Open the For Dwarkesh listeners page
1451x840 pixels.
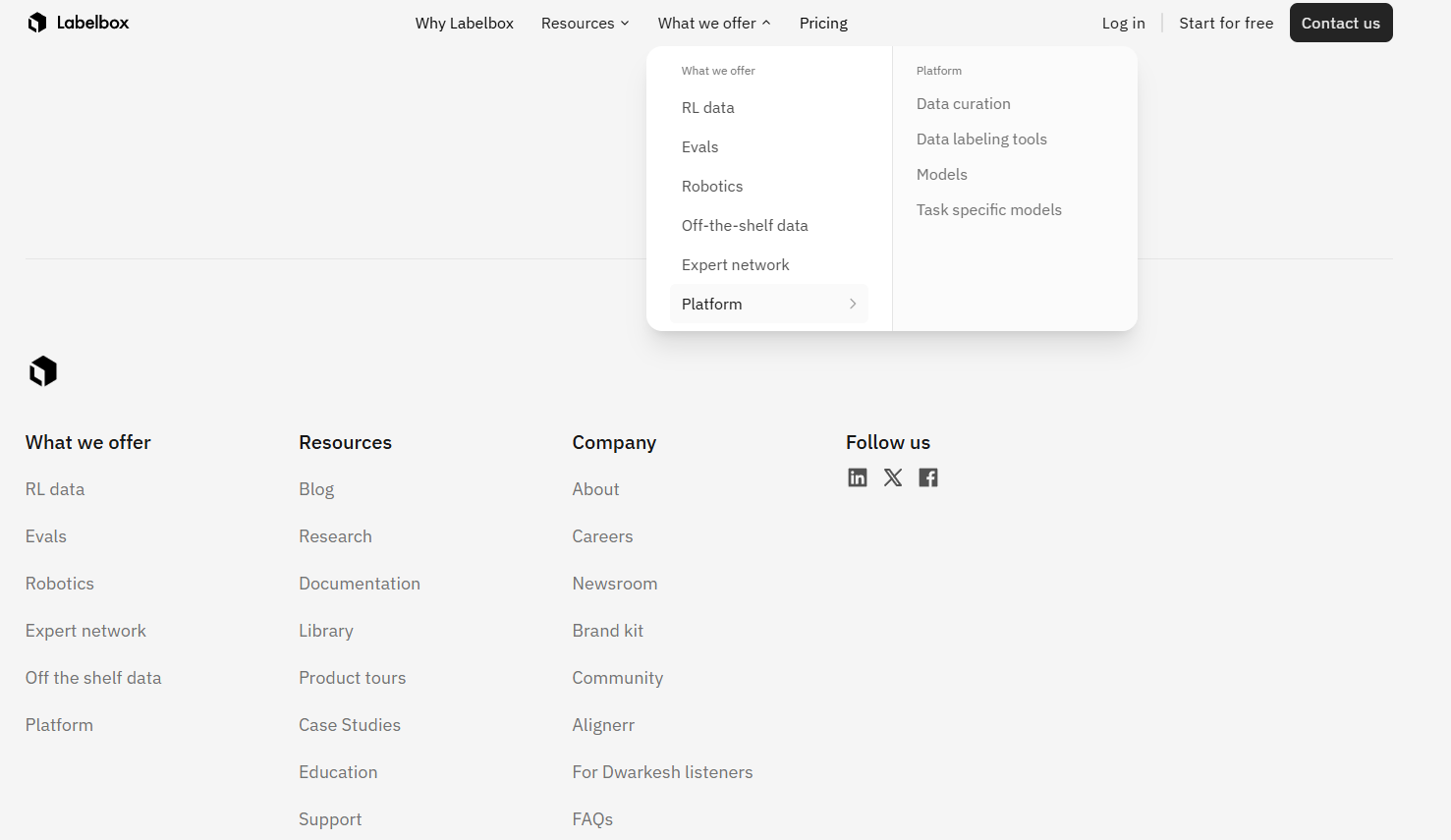(x=662, y=771)
